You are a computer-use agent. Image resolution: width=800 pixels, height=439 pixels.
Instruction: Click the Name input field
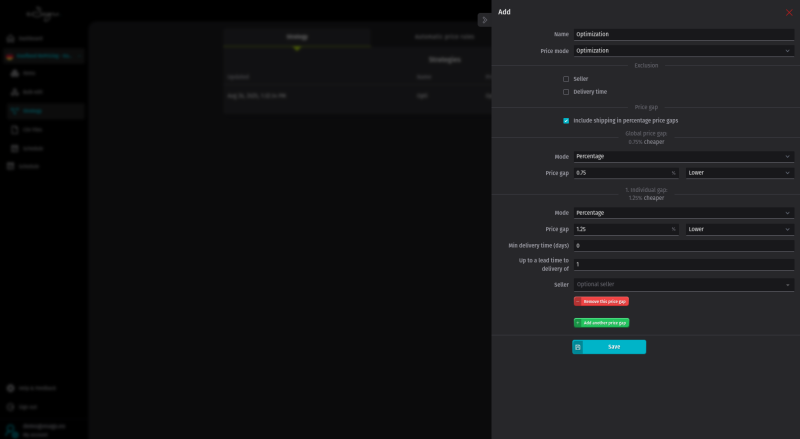(684, 34)
